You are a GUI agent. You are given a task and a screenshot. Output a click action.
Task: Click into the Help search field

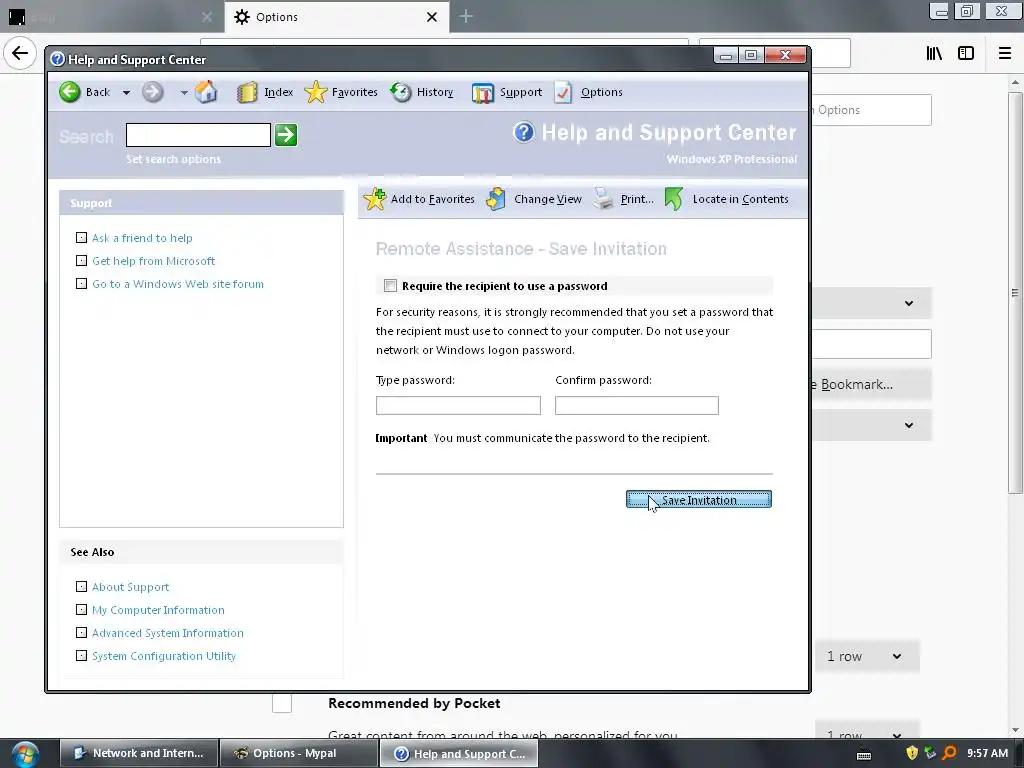click(x=198, y=135)
